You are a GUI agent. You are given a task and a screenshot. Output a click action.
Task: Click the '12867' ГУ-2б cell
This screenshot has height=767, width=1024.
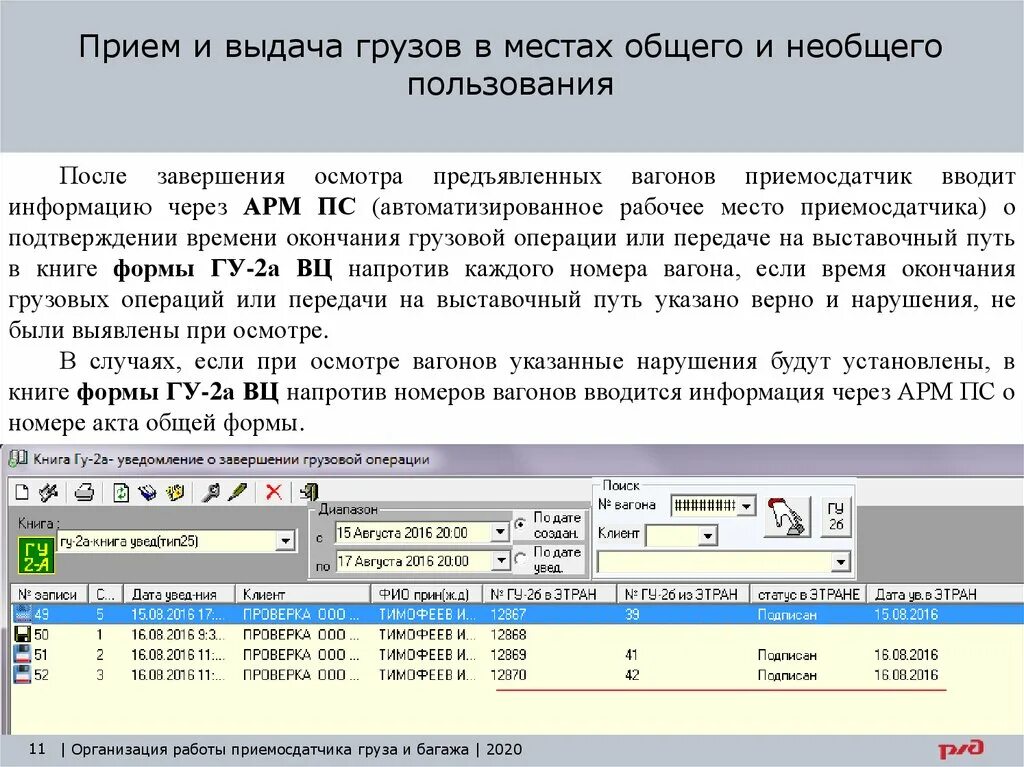pyautogui.click(x=508, y=614)
